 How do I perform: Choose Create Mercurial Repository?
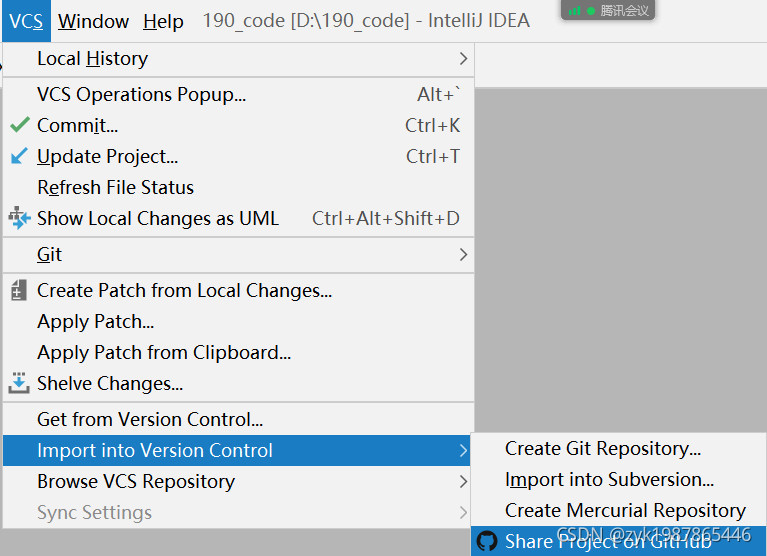click(619, 510)
